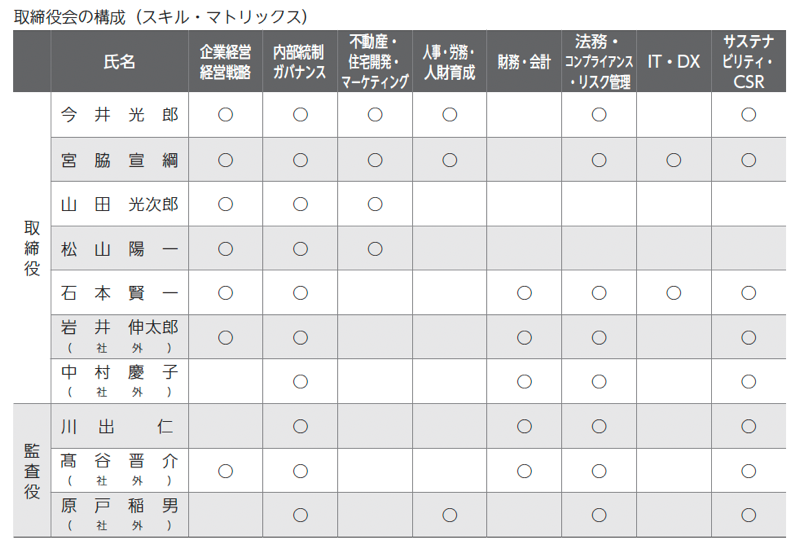Click the 監査役 row group label

pos(32,471)
